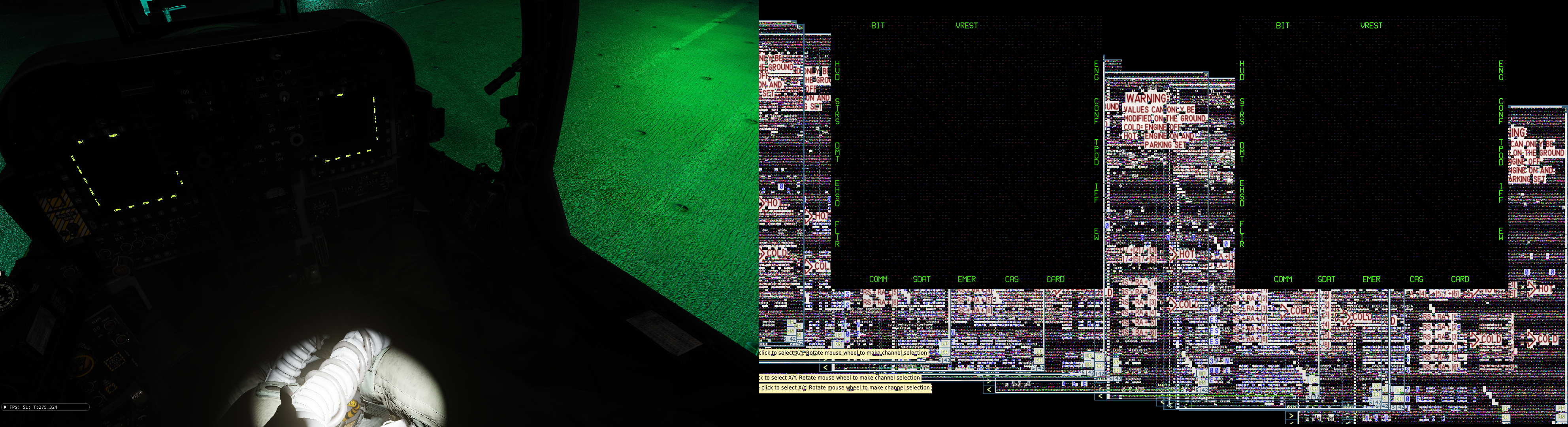Select COMM on the right exported MFD

coord(1283,279)
